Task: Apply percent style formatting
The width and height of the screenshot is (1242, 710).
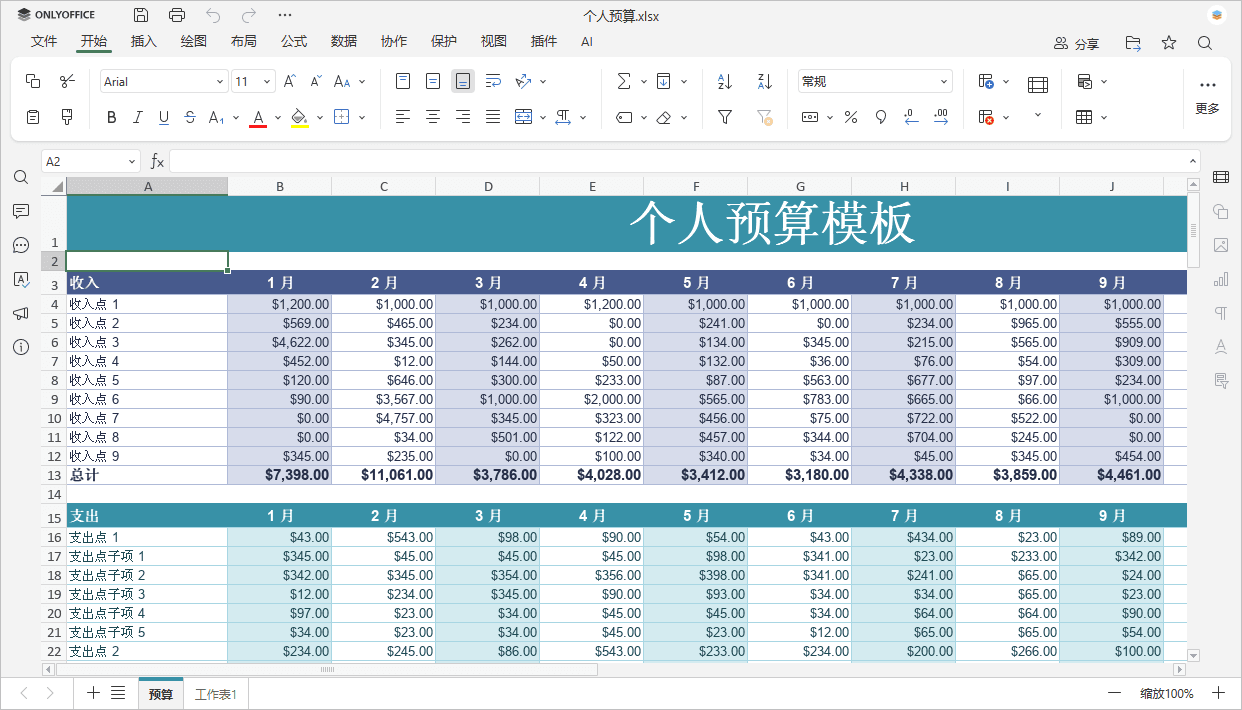Action: (x=851, y=117)
